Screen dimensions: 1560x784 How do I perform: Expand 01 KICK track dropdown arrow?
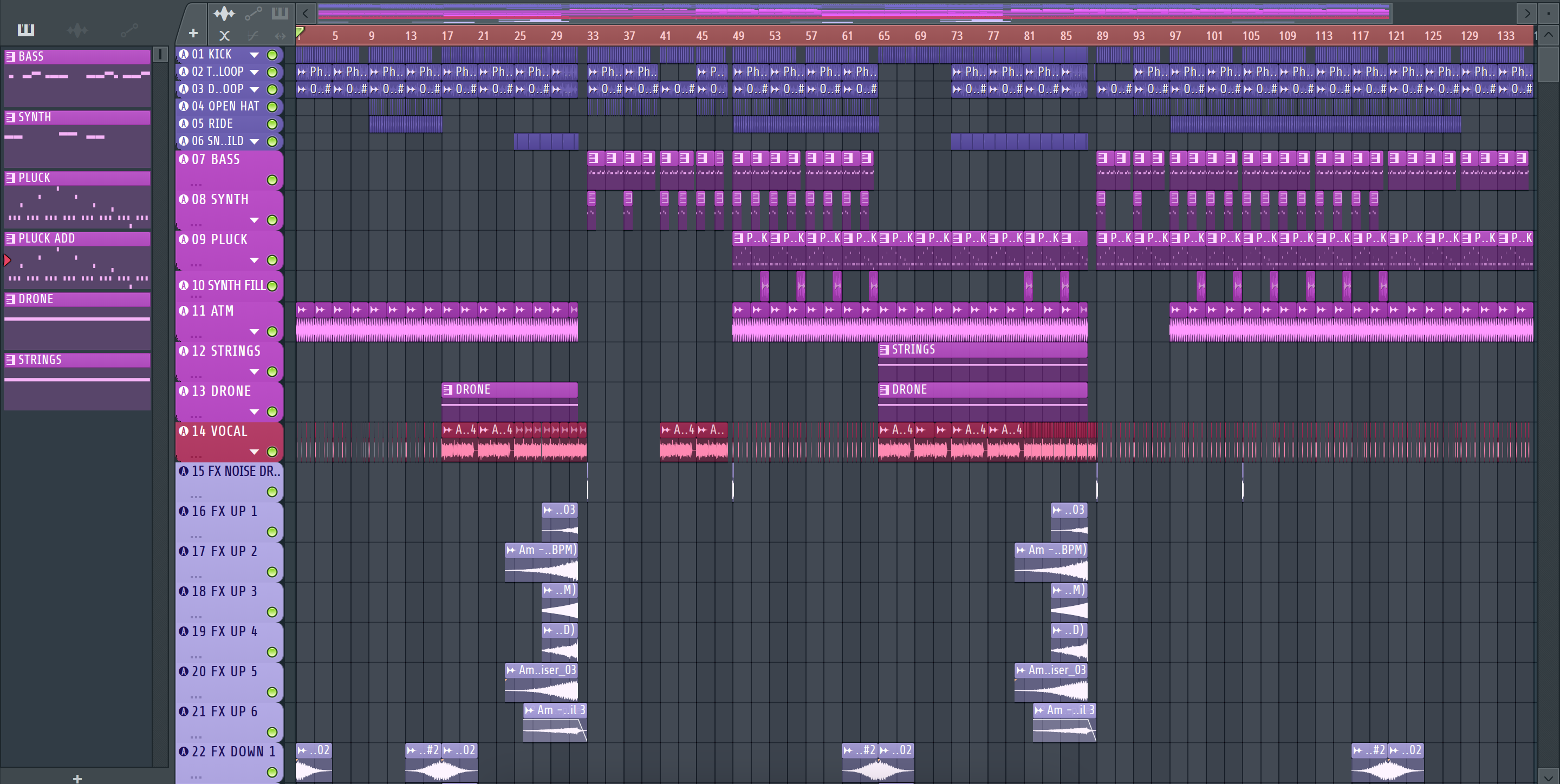255,55
